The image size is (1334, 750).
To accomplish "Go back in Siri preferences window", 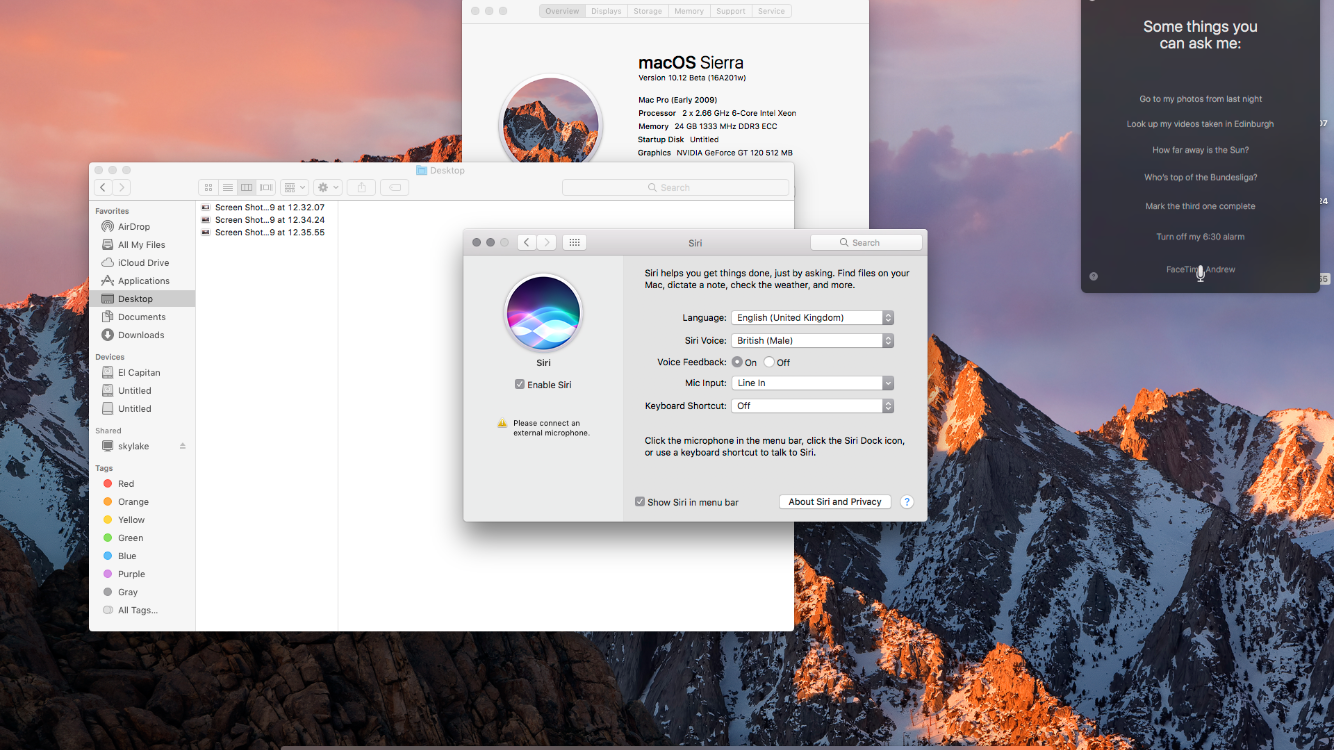I will [526, 242].
